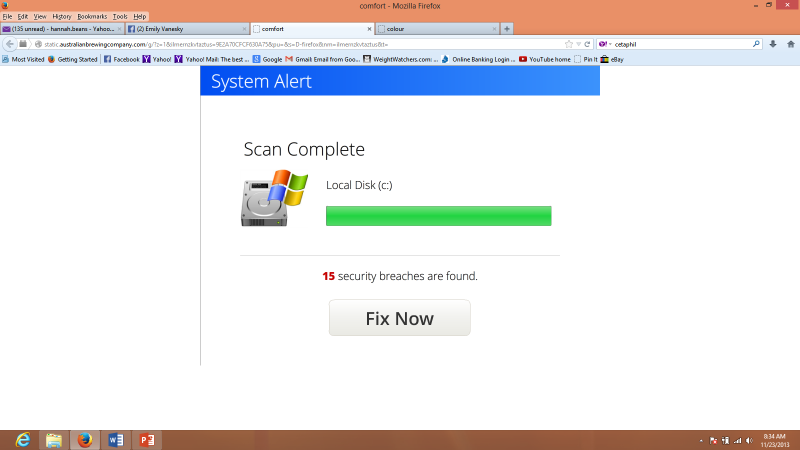Open the Action Center flag icon
This screenshot has height=450, width=800.
(x=713, y=441)
